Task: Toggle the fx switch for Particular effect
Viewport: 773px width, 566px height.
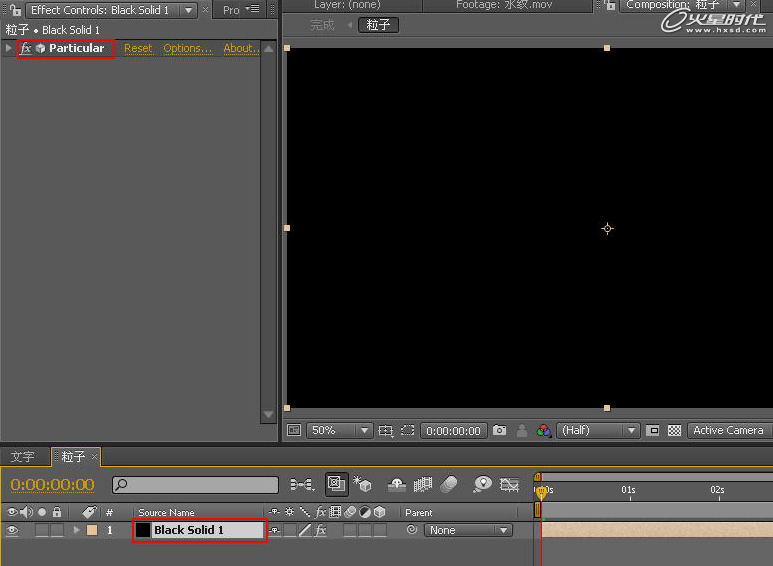Action: pyautogui.click(x=26, y=48)
